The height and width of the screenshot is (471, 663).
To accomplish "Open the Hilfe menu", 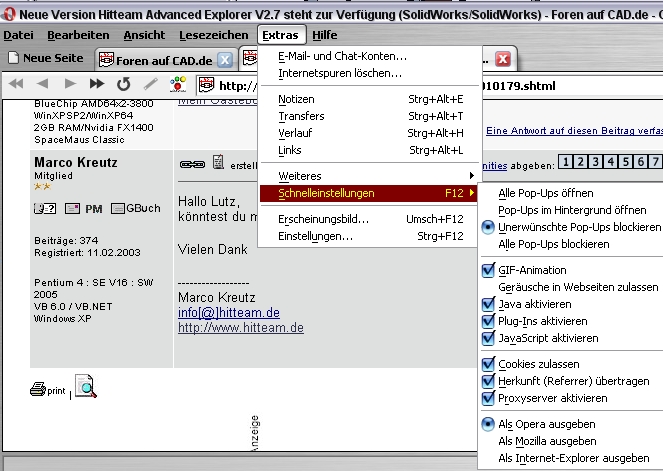I will pos(325,35).
